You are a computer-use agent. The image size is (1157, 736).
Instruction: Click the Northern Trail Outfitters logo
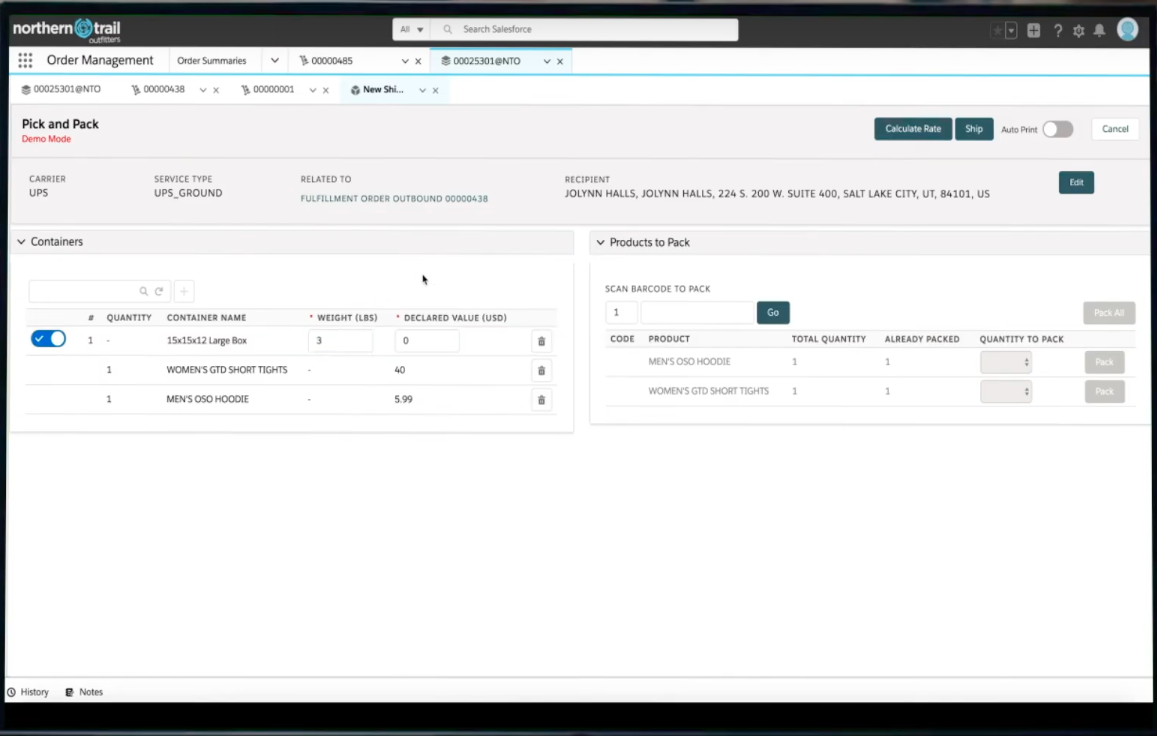coord(66,30)
